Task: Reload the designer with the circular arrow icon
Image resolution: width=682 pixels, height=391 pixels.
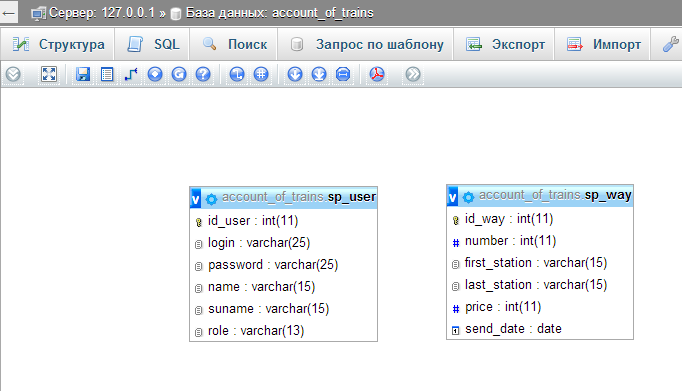Action: (179, 74)
